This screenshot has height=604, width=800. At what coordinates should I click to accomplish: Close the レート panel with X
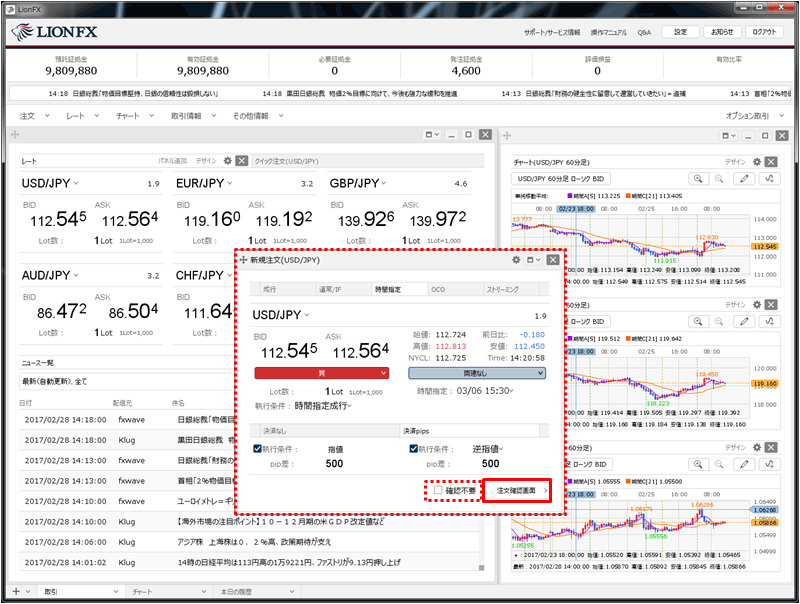point(242,161)
